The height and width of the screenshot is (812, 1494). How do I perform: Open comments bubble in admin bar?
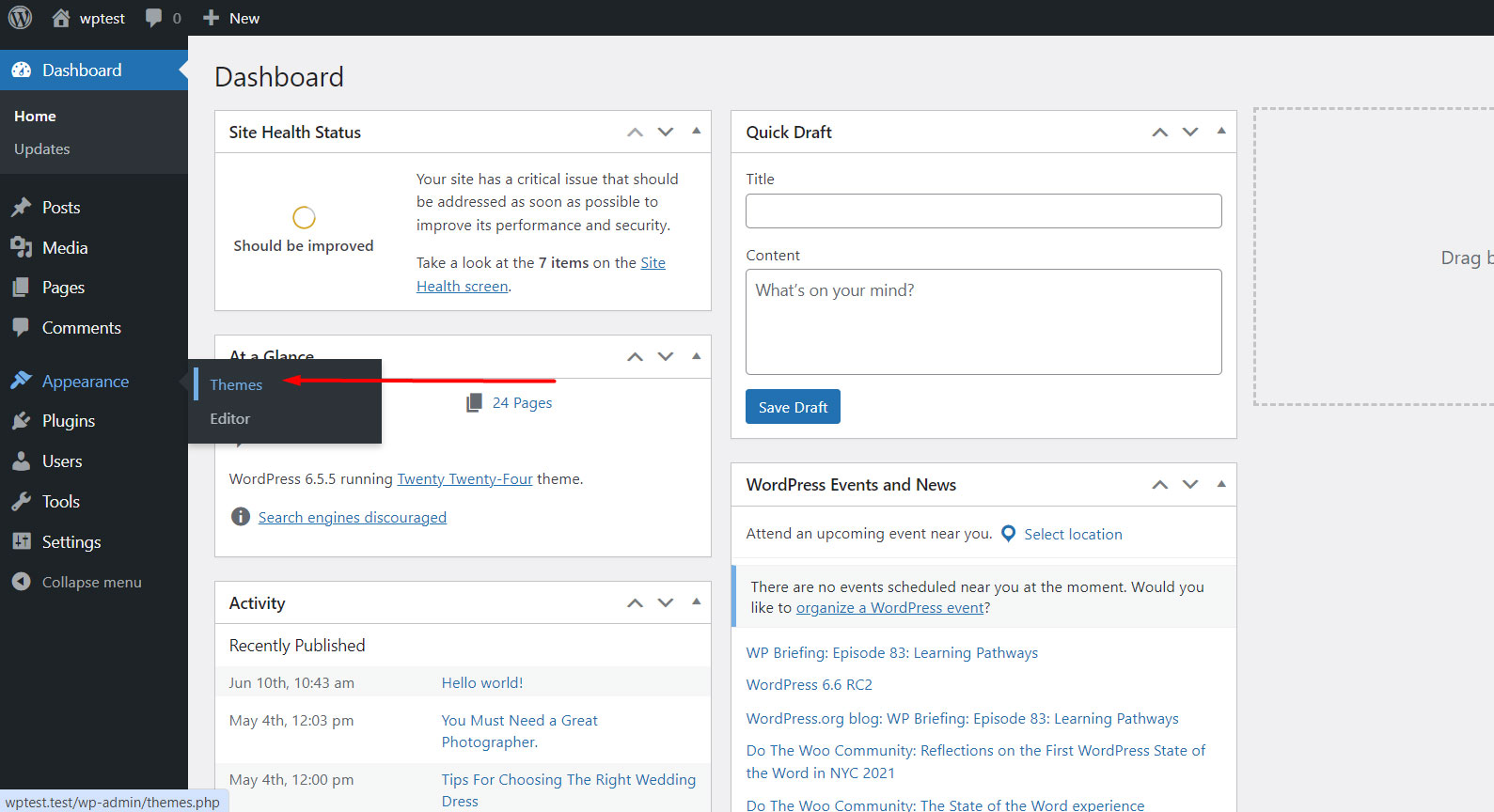pyautogui.click(x=153, y=18)
